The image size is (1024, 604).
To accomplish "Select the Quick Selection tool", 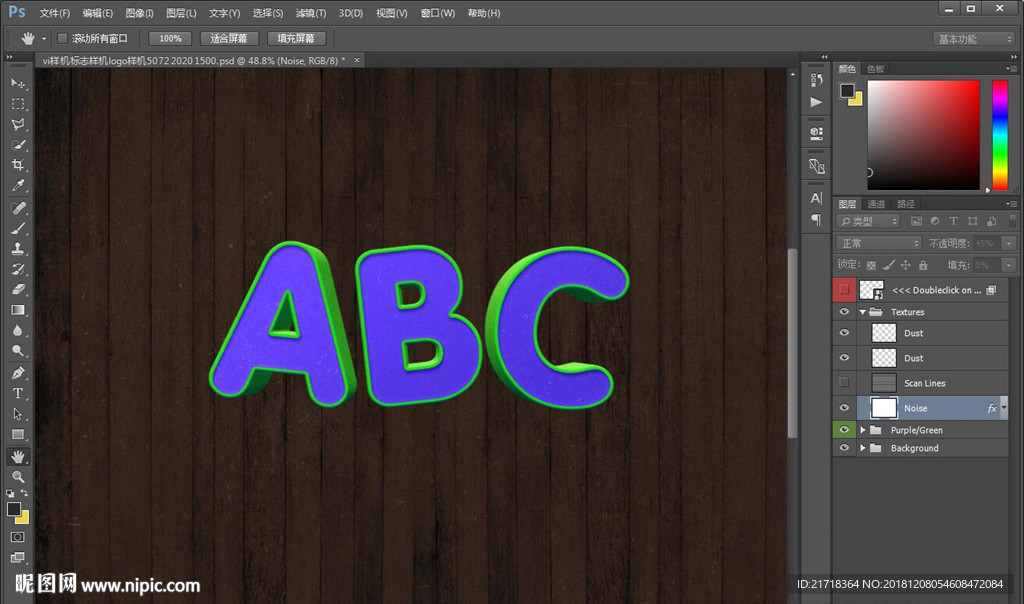I will [18, 144].
